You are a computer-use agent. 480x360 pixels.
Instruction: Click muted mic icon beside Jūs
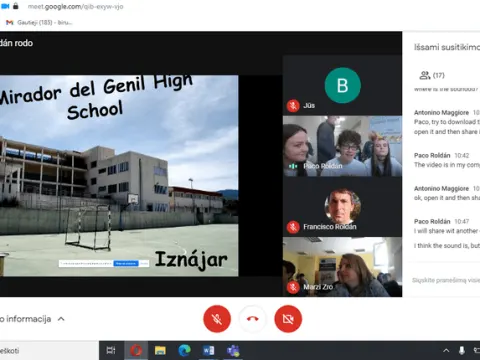click(293, 106)
